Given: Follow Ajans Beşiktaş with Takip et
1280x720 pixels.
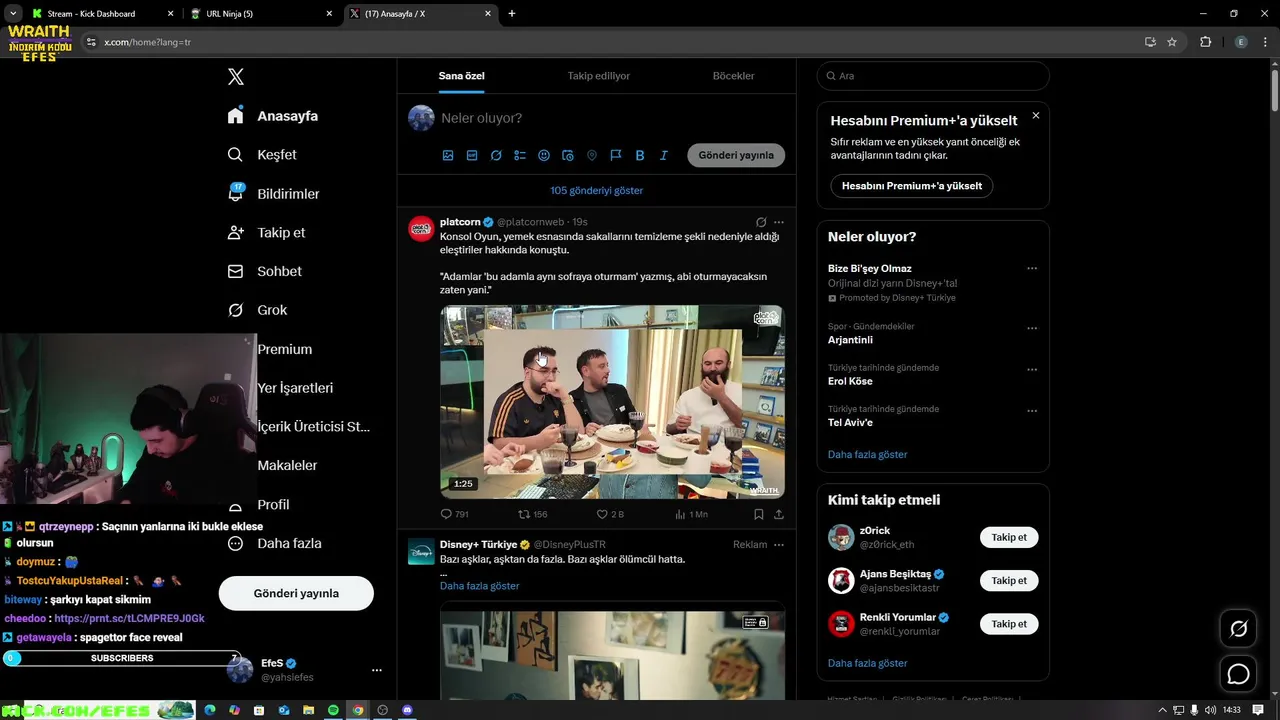Looking at the screenshot, I should (x=1009, y=580).
